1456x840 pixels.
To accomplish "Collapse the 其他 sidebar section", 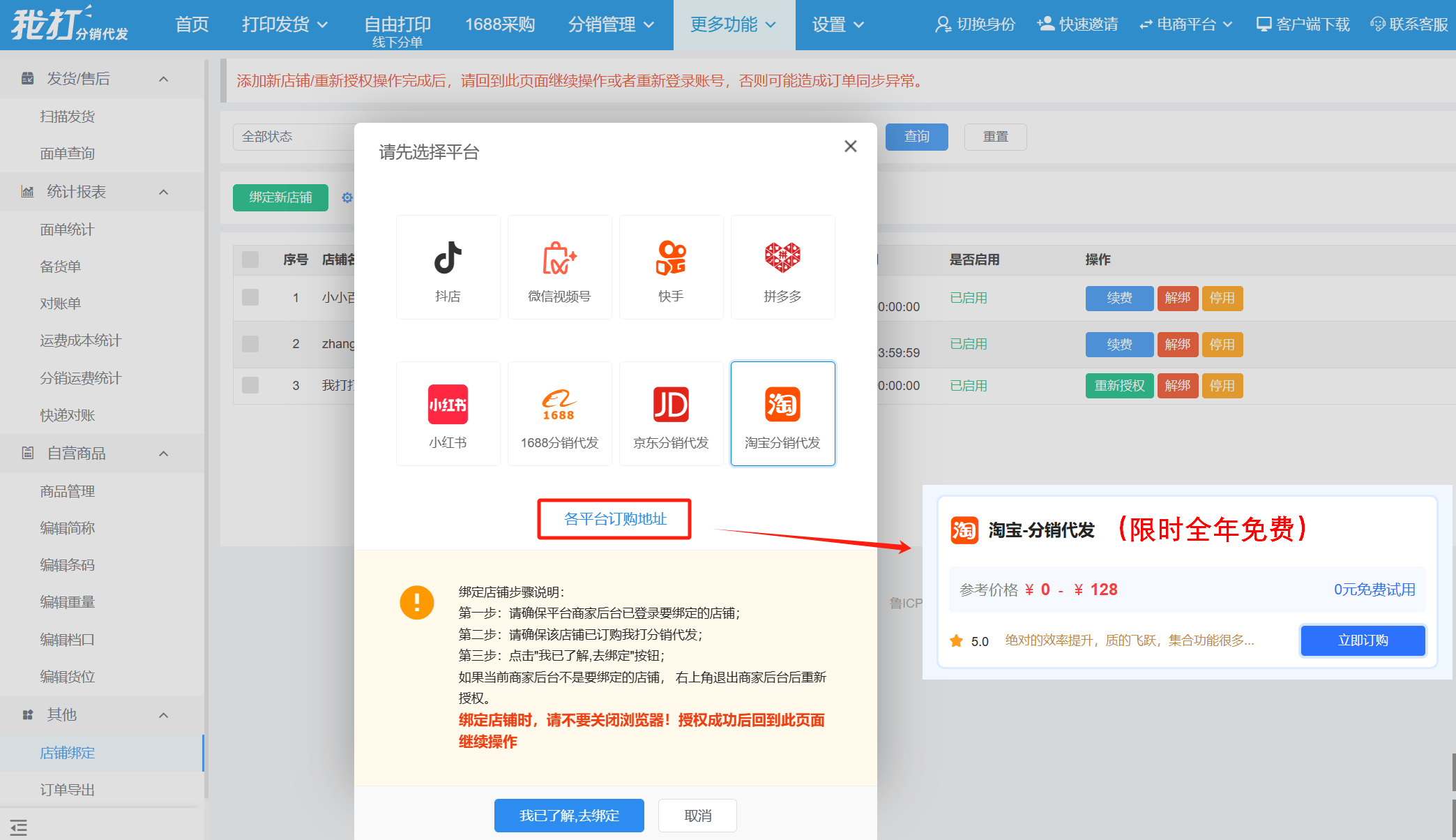I will [164, 715].
